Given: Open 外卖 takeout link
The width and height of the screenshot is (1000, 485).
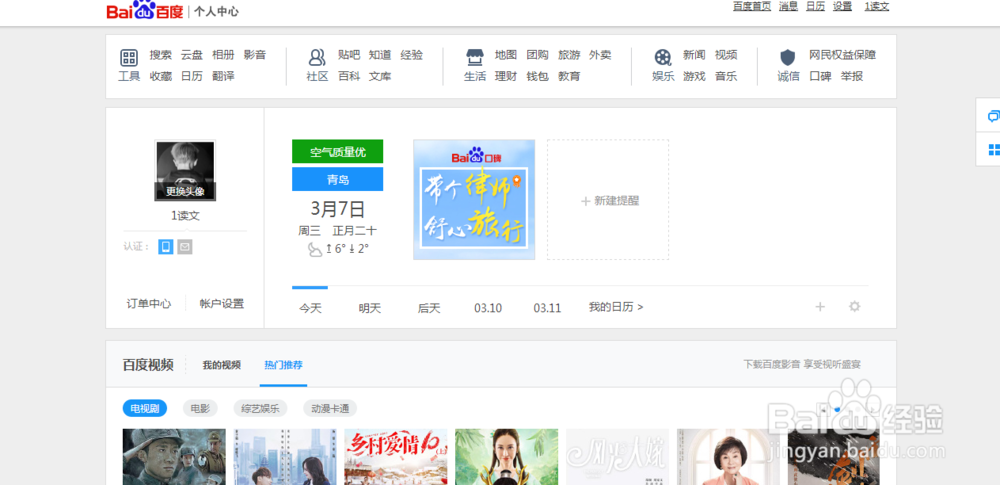Looking at the screenshot, I should tap(600, 55).
